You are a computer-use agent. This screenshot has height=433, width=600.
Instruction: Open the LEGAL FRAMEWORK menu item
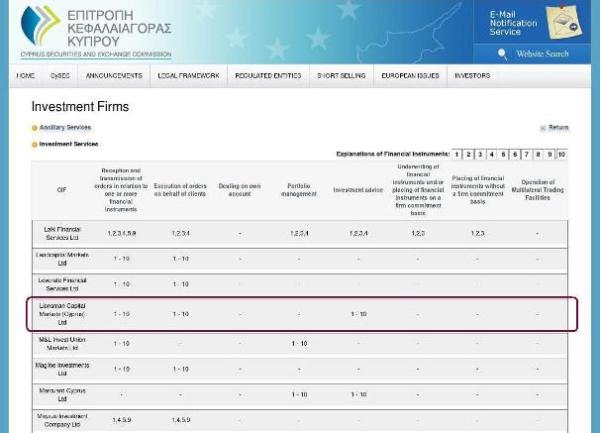[x=189, y=76]
